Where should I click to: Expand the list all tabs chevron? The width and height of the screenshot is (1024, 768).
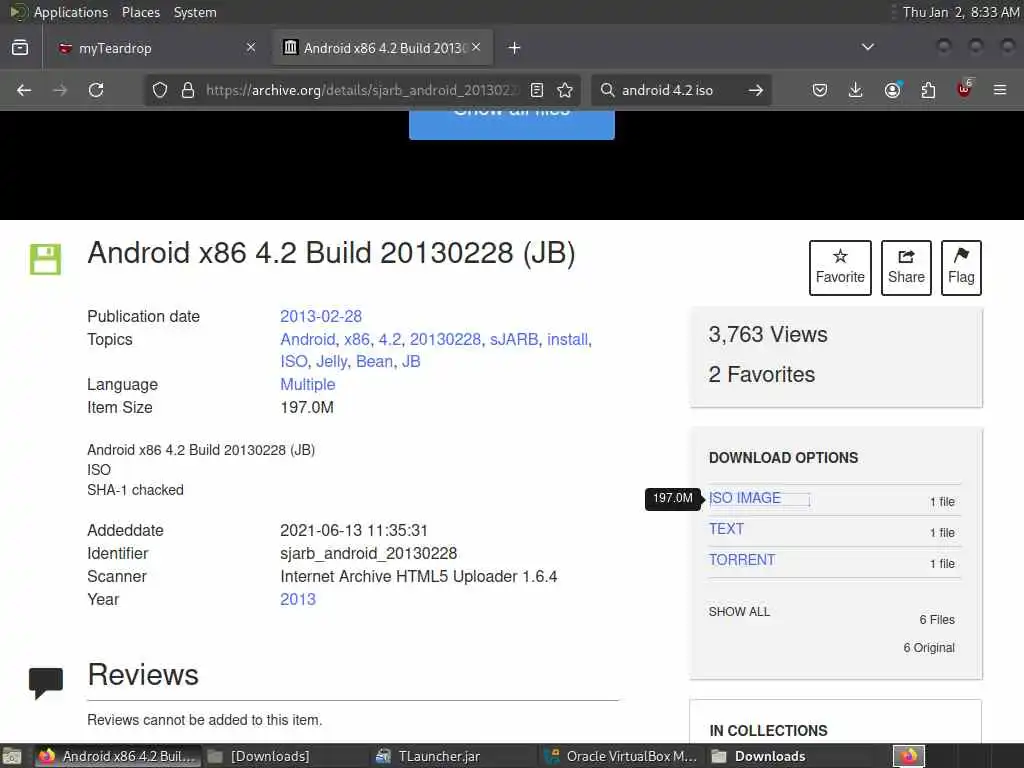pos(868,47)
